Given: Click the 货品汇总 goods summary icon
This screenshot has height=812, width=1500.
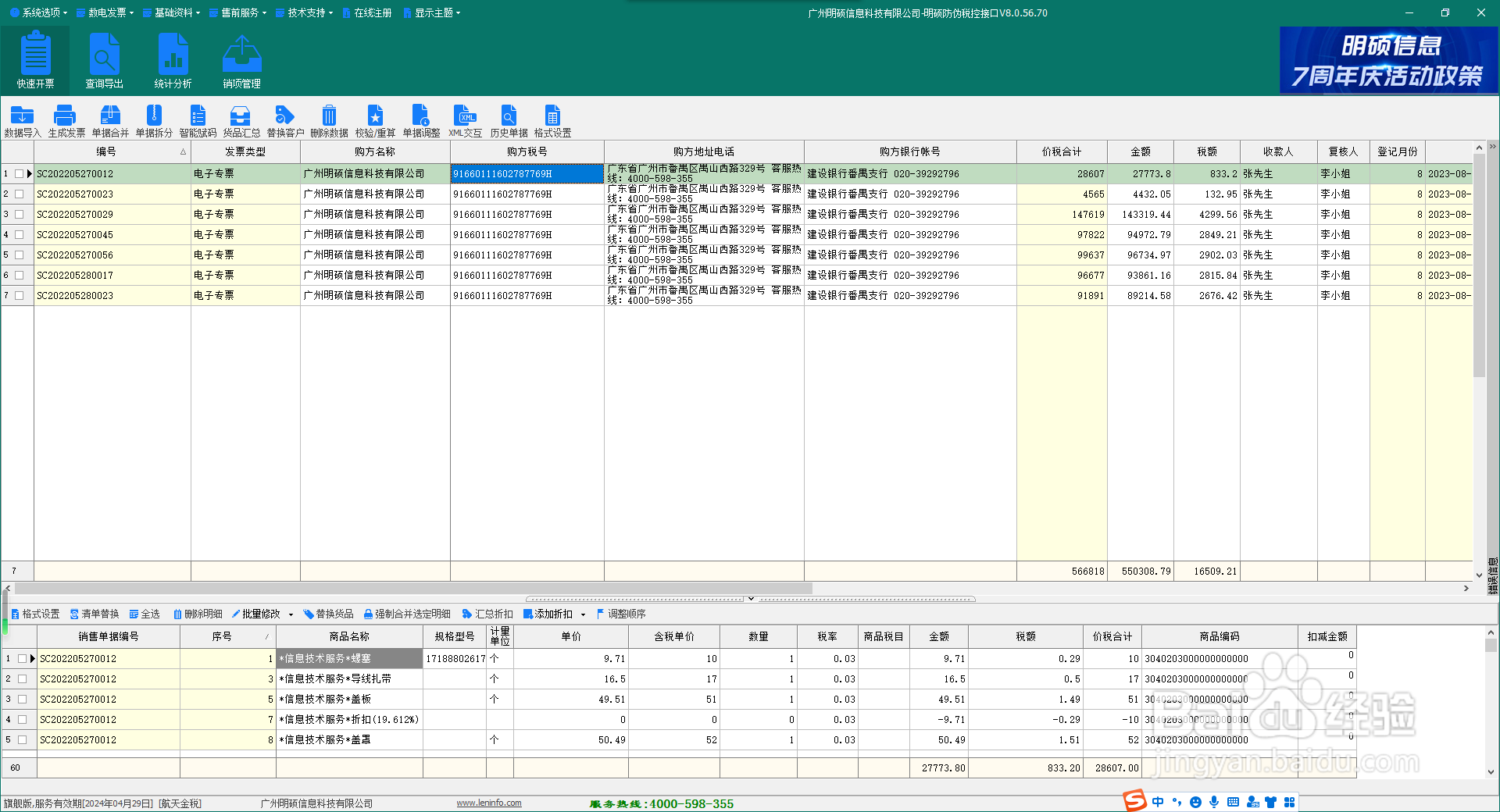Looking at the screenshot, I should [x=241, y=122].
